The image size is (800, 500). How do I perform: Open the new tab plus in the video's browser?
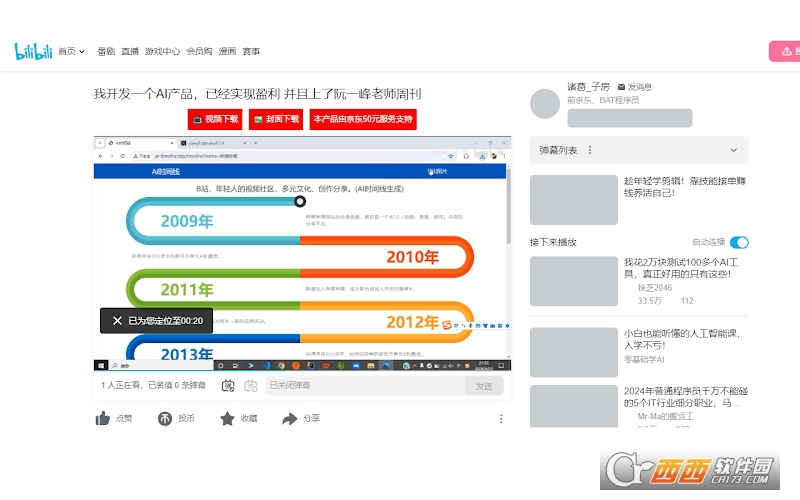[256, 143]
